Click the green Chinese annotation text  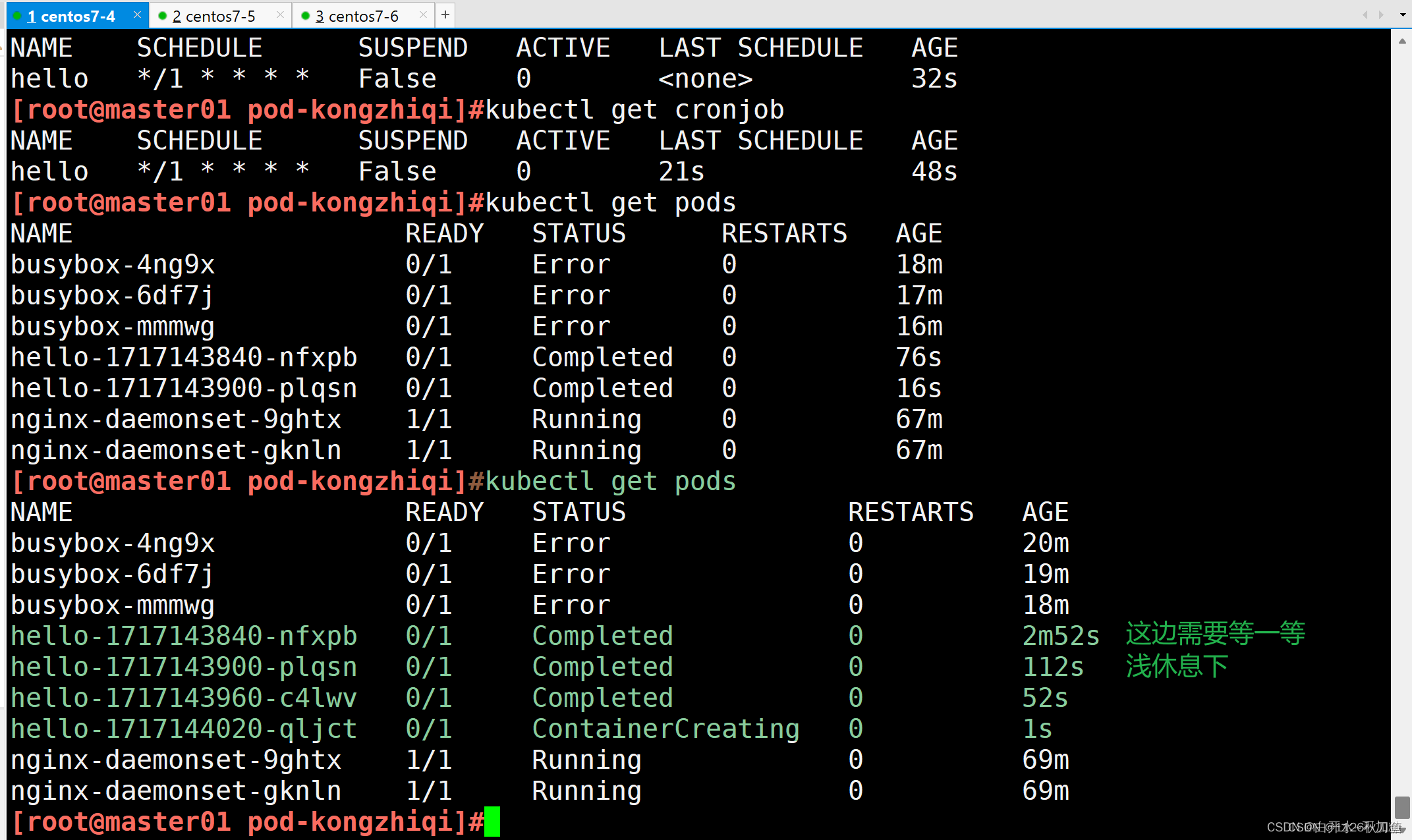[1214, 634]
